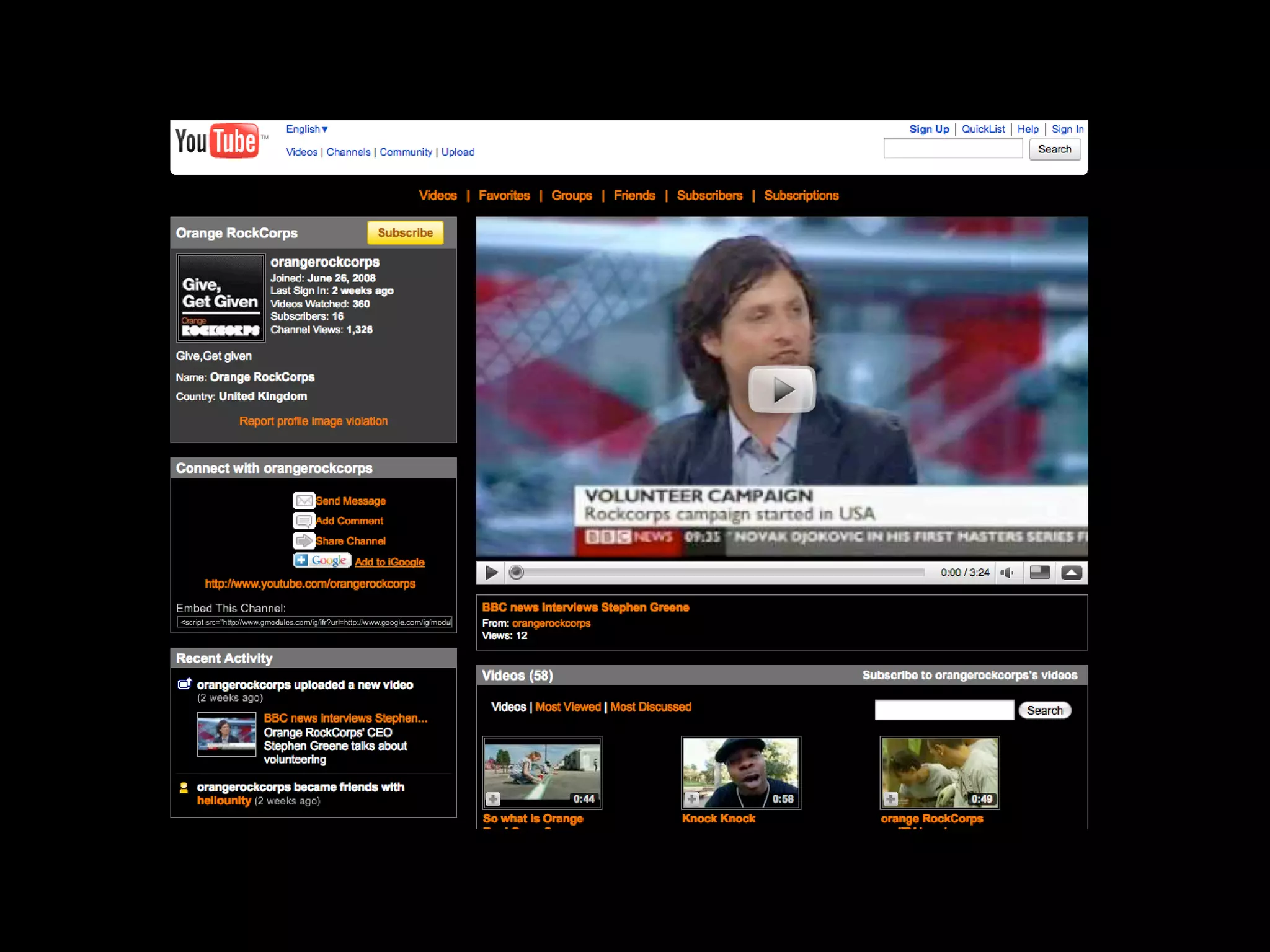Open the Favorites channel tab

pyautogui.click(x=504, y=195)
